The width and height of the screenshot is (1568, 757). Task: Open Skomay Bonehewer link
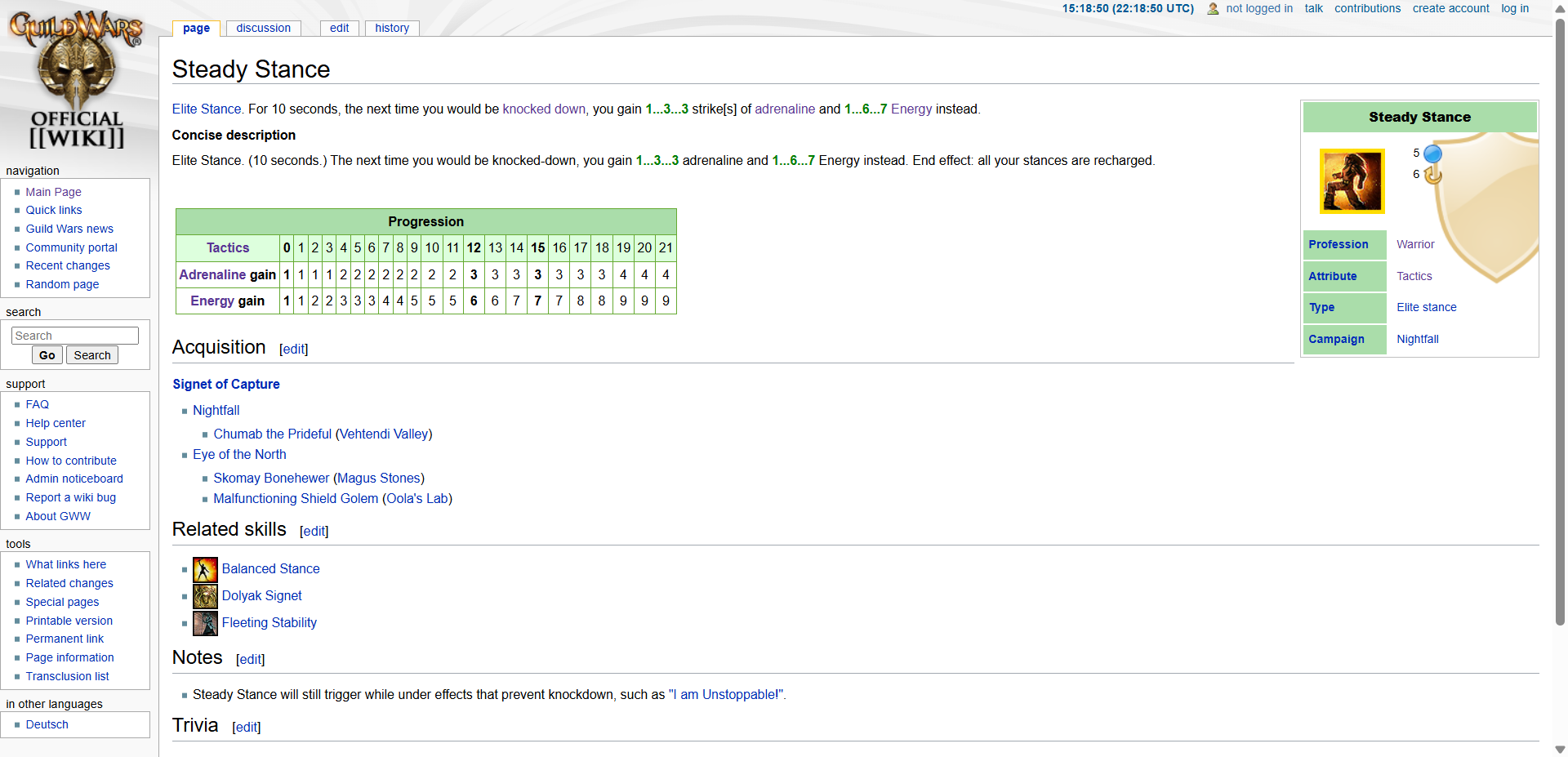(271, 478)
